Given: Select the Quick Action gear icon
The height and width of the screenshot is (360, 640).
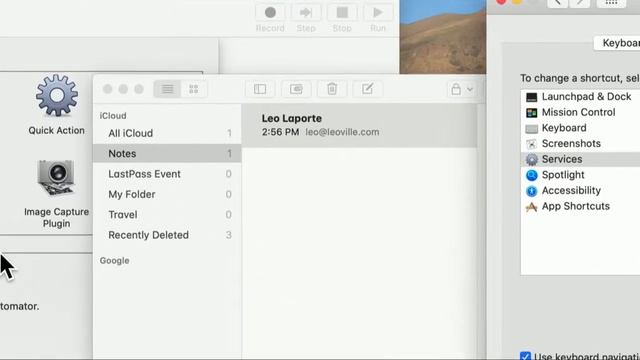Looking at the screenshot, I should (57, 95).
